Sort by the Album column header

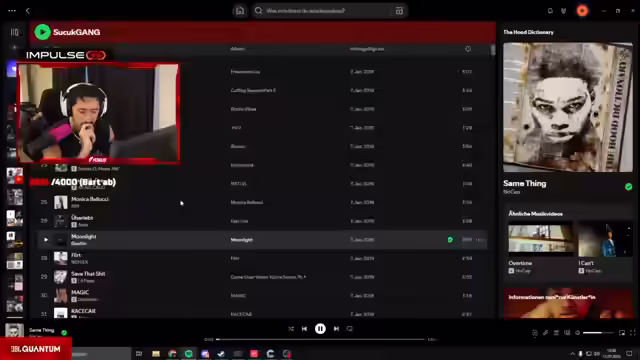coord(238,49)
